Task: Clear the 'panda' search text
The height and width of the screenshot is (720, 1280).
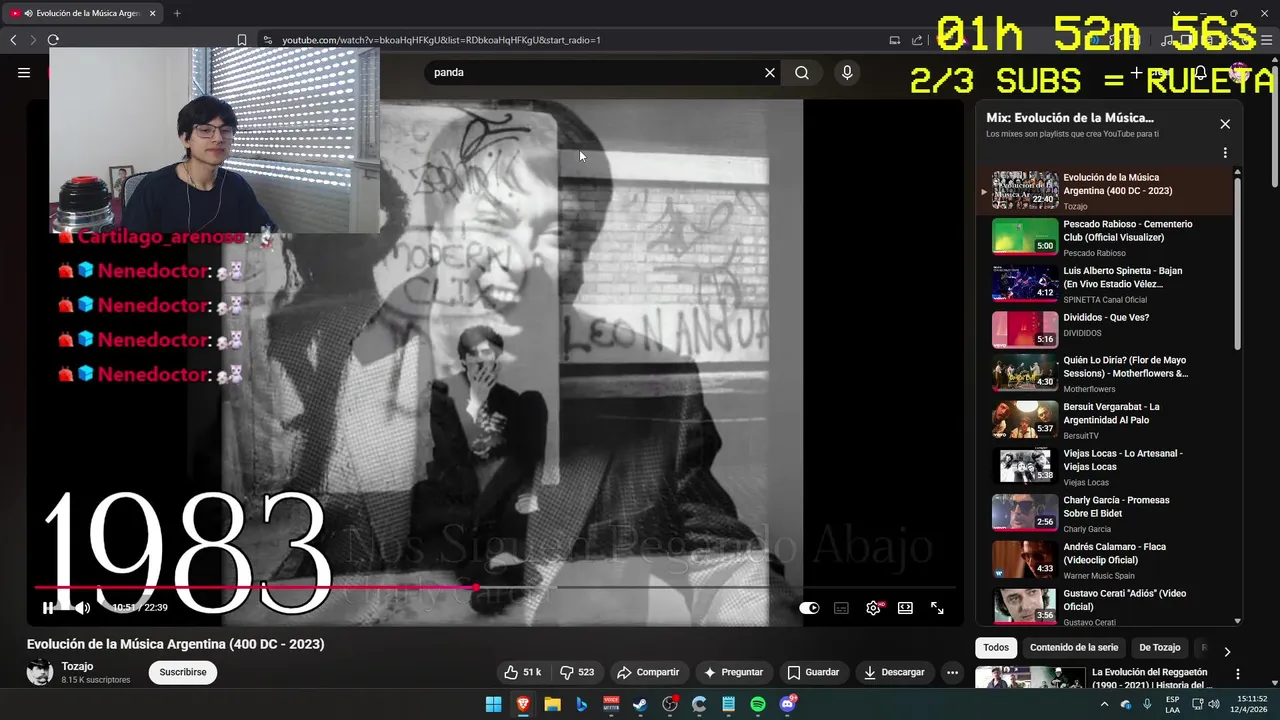Action: click(x=770, y=72)
